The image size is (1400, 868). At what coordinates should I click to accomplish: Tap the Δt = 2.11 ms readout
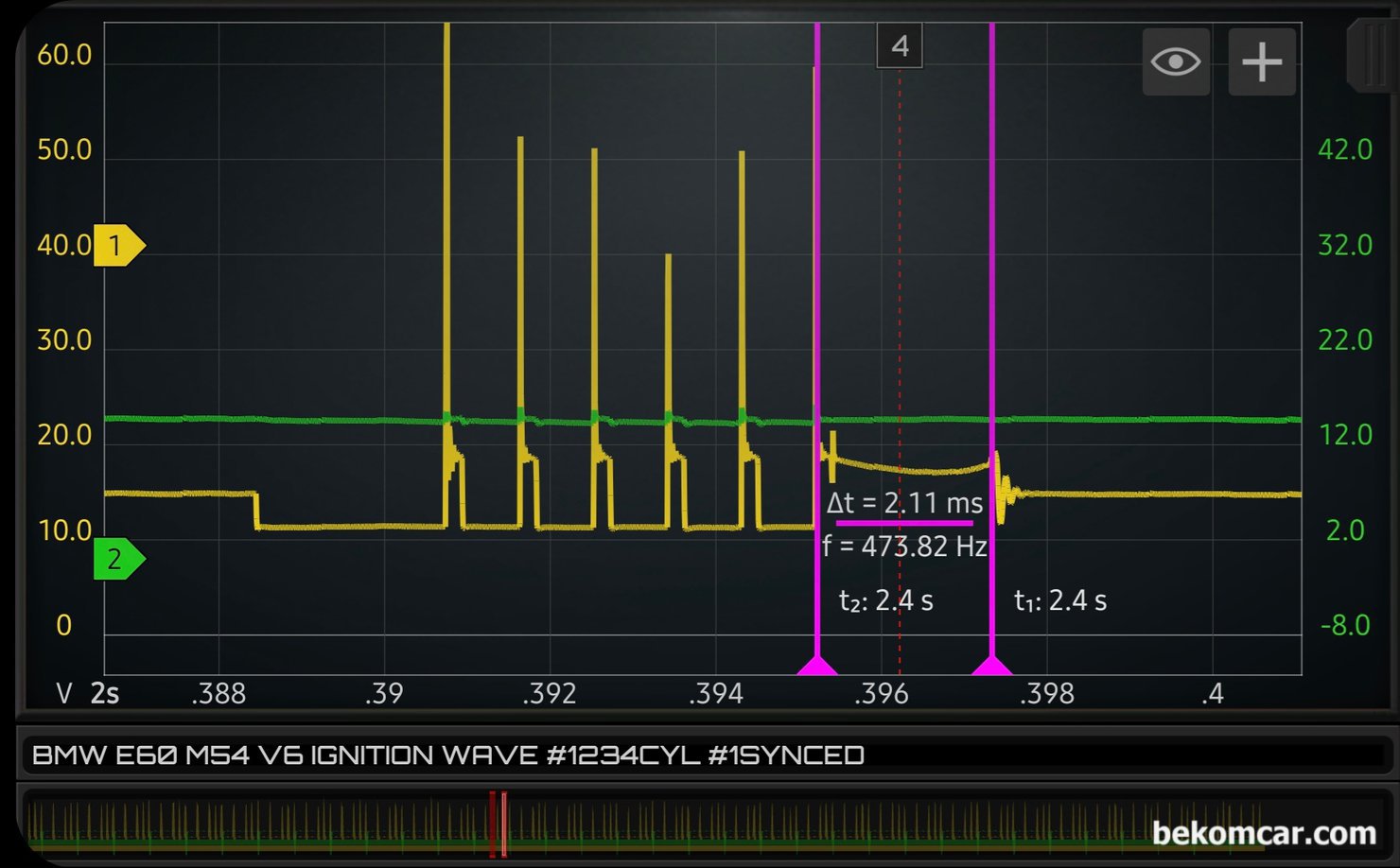pos(904,503)
